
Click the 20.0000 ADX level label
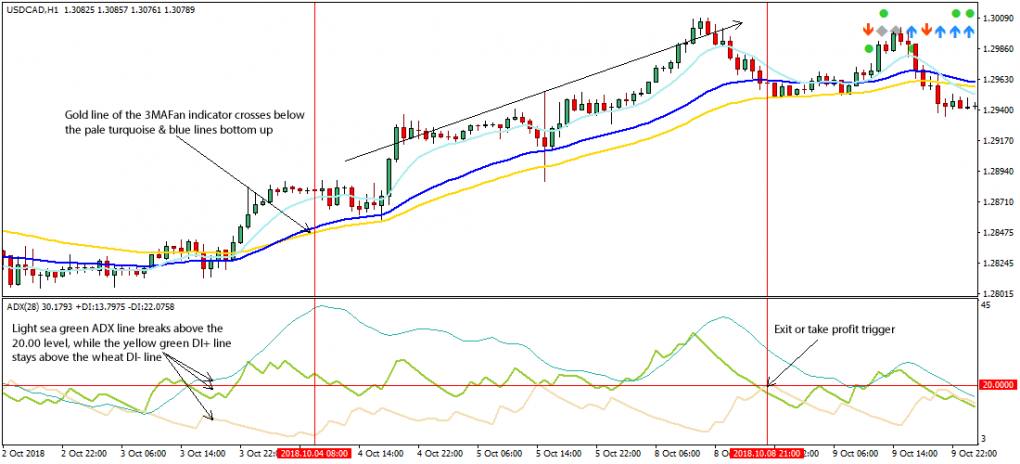(998, 386)
